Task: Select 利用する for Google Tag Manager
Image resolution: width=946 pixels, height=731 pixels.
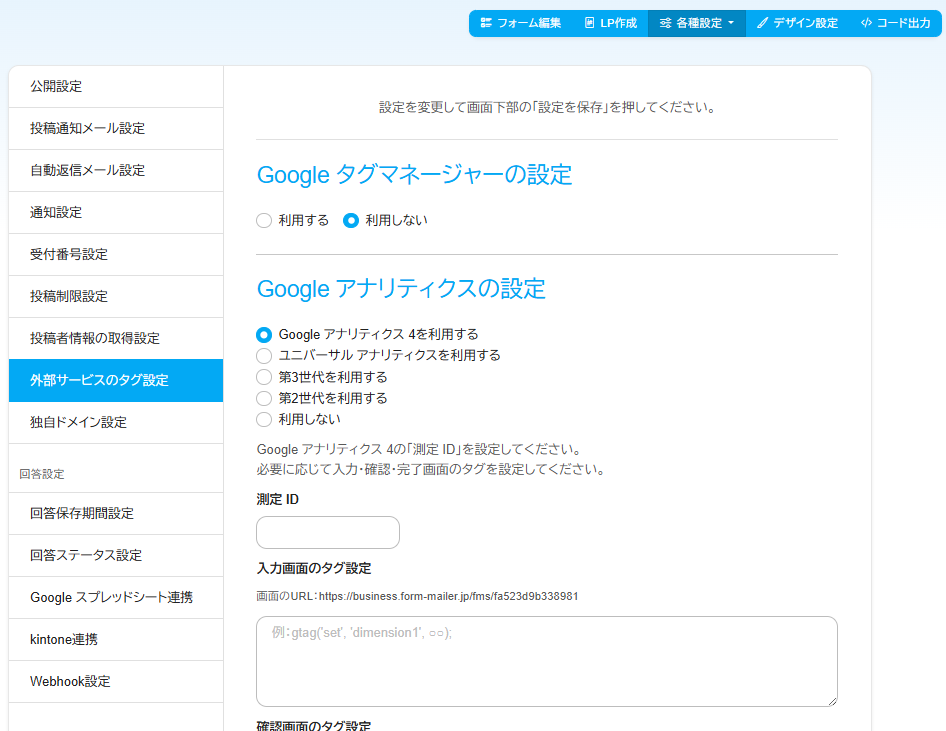Action: 264,221
